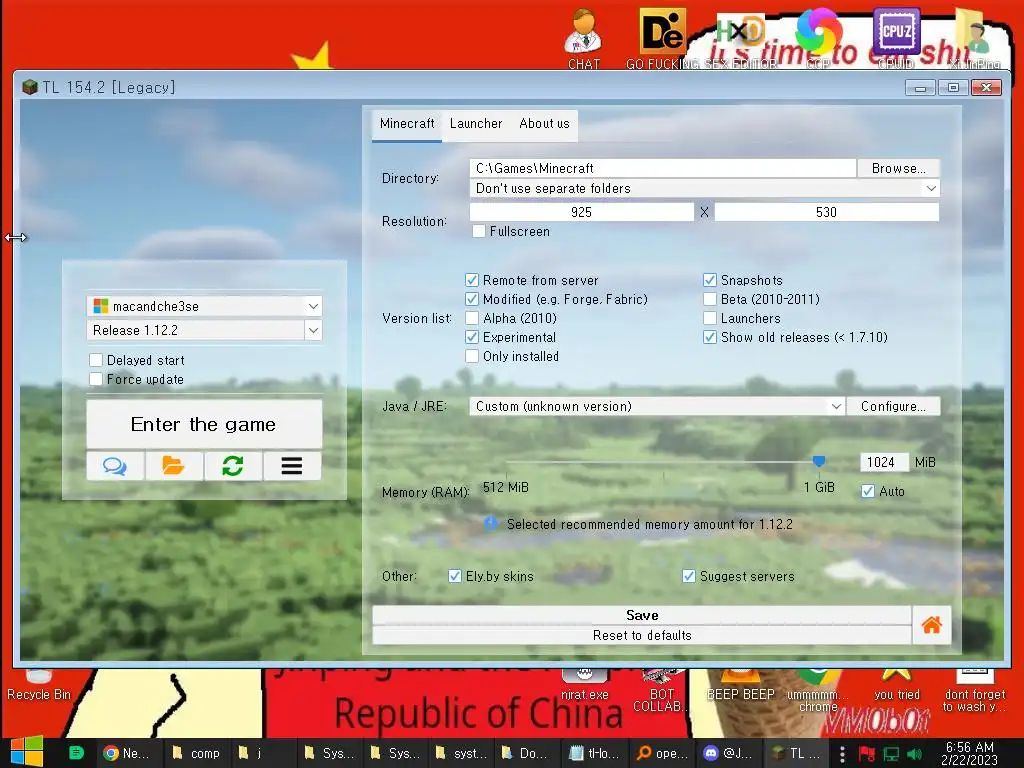The height and width of the screenshot is (768, 1024).
Task: Check the Delayed start option
Action: click(96, 360)
